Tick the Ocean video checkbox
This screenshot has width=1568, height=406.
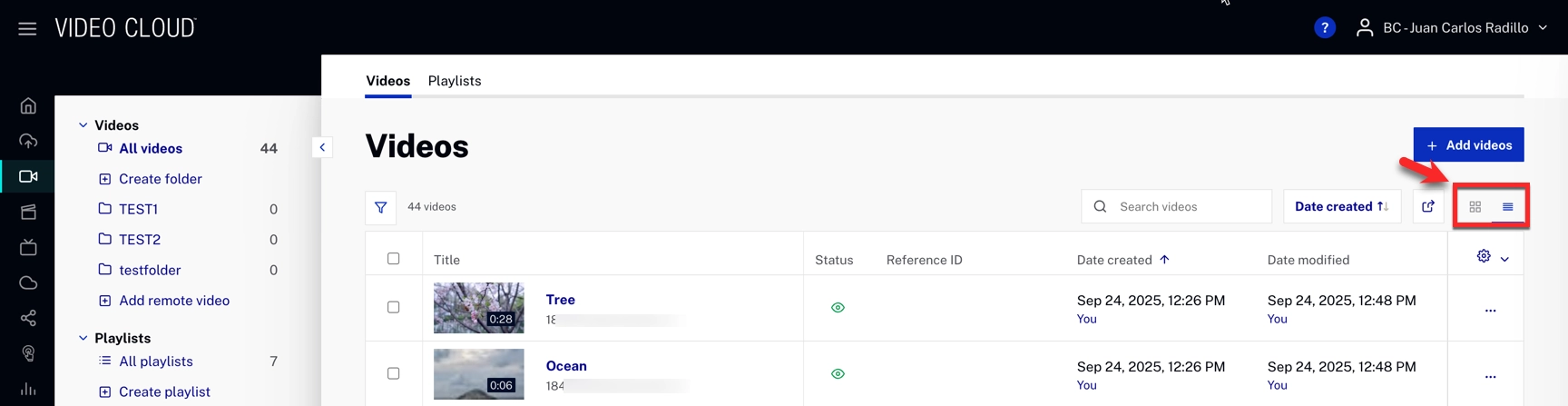pos(394,373)
